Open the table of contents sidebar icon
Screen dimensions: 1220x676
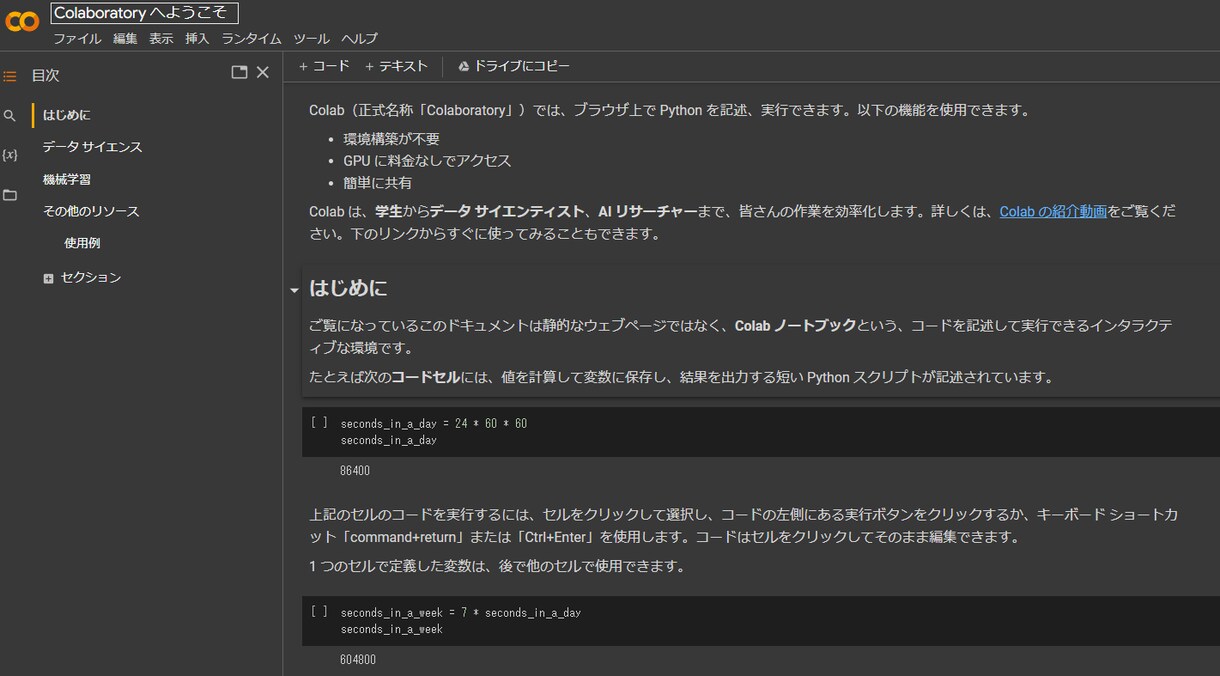coord(10,76)
